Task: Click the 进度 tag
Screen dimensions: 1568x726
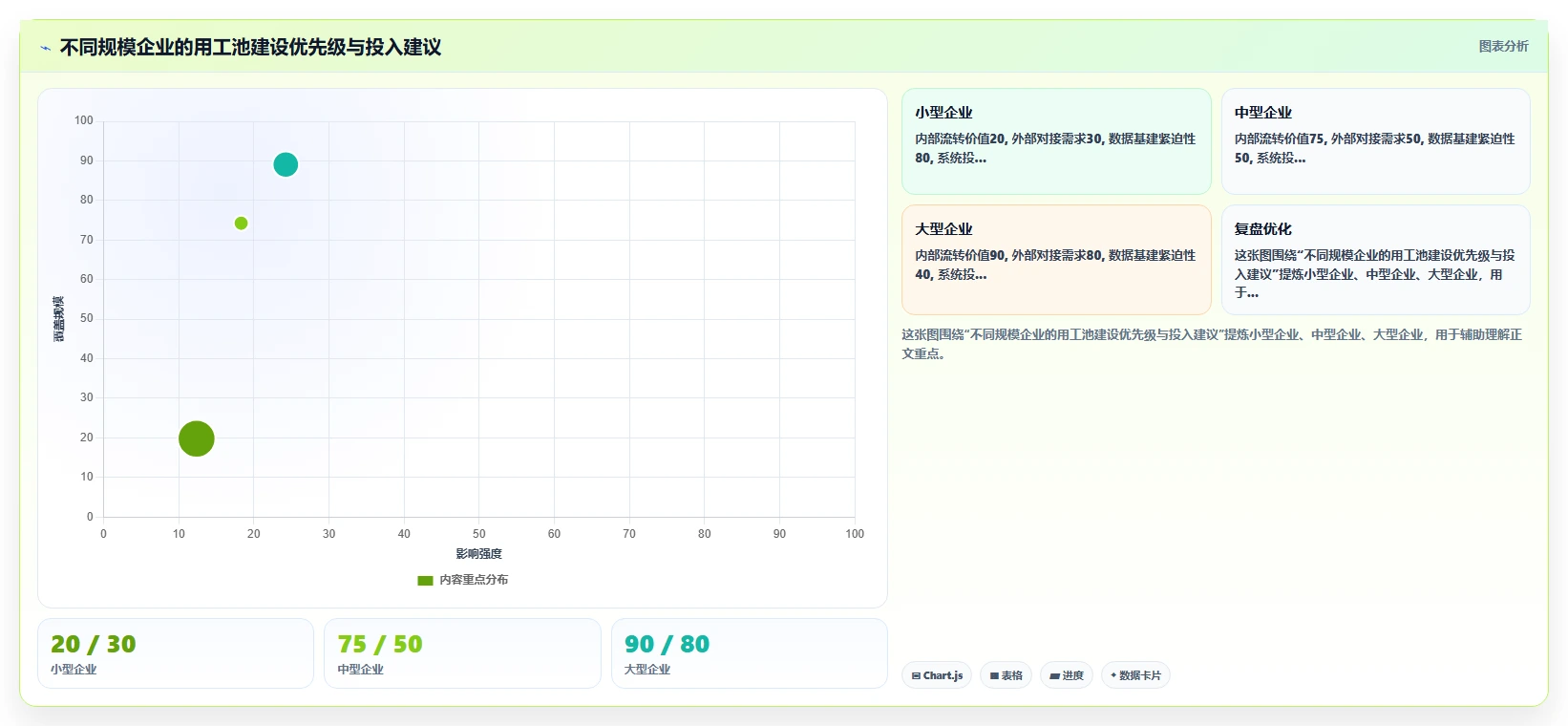Action: [1067, 675]
